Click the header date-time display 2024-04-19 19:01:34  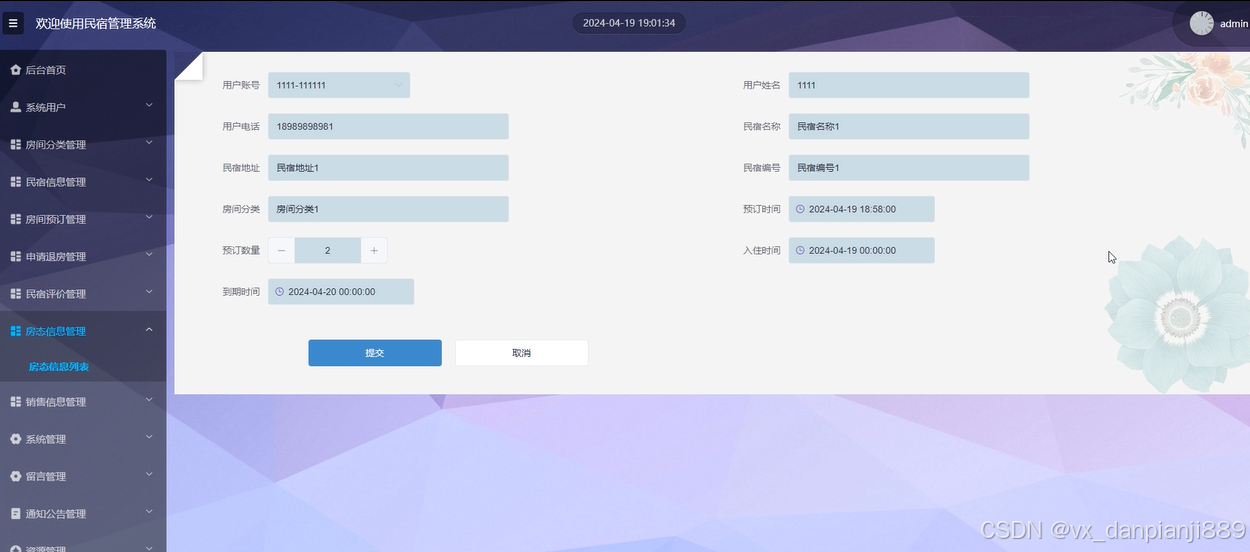click(x=629, y=23)
